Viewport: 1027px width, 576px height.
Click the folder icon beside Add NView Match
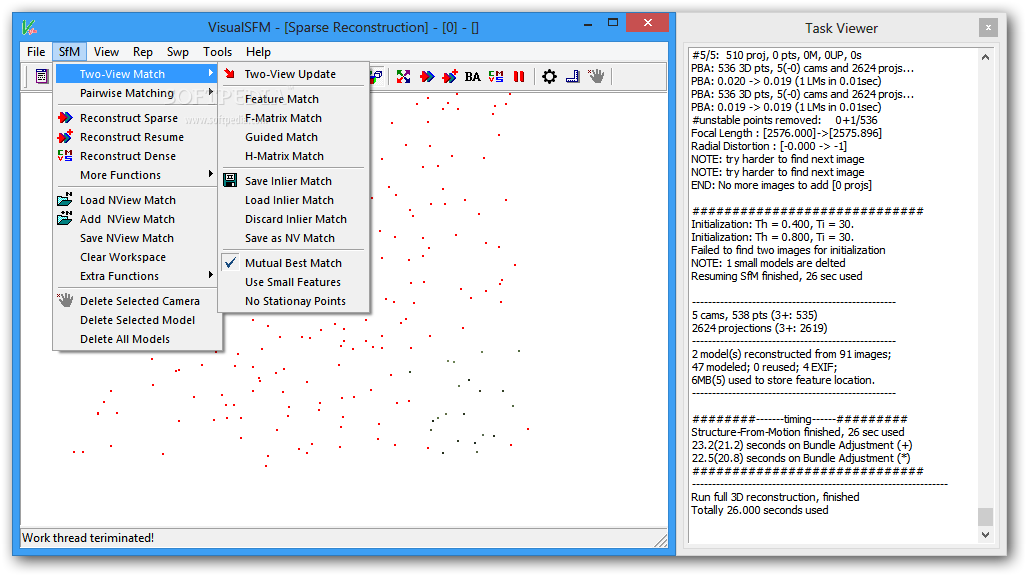coord(65,218)
